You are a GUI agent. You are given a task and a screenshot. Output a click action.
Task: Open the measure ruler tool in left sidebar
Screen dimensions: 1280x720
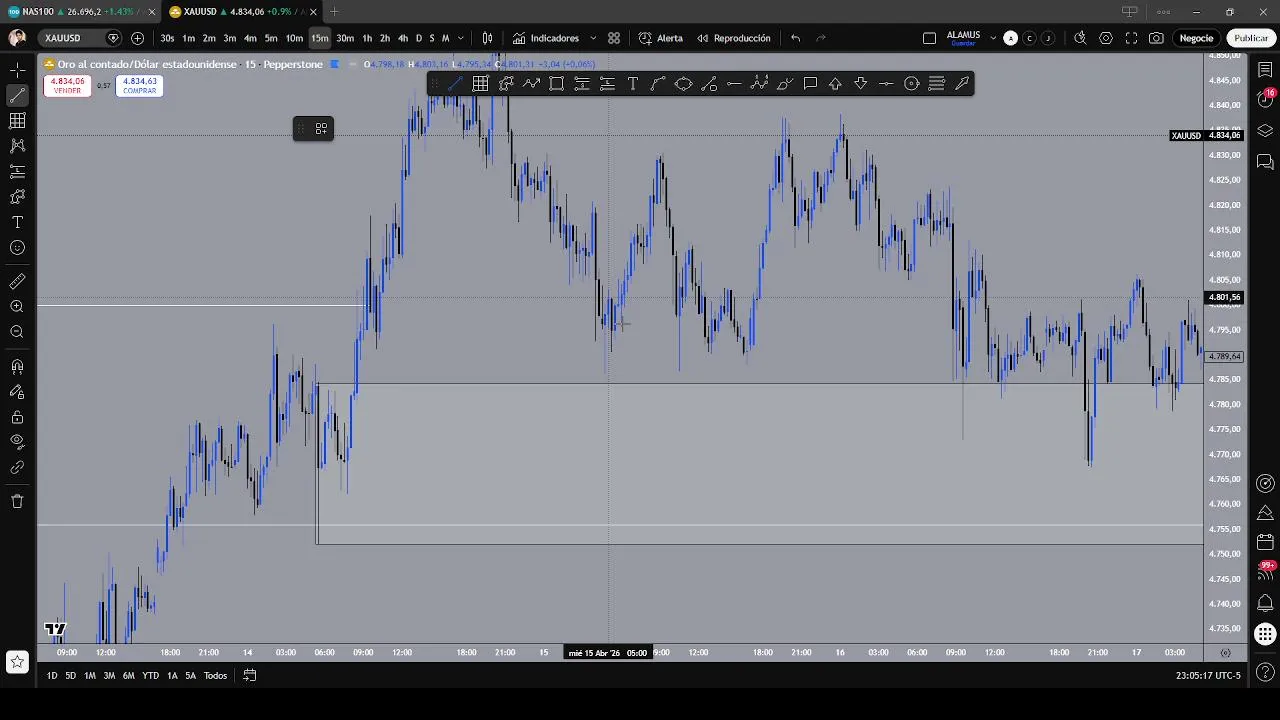[x=17, y=281]
